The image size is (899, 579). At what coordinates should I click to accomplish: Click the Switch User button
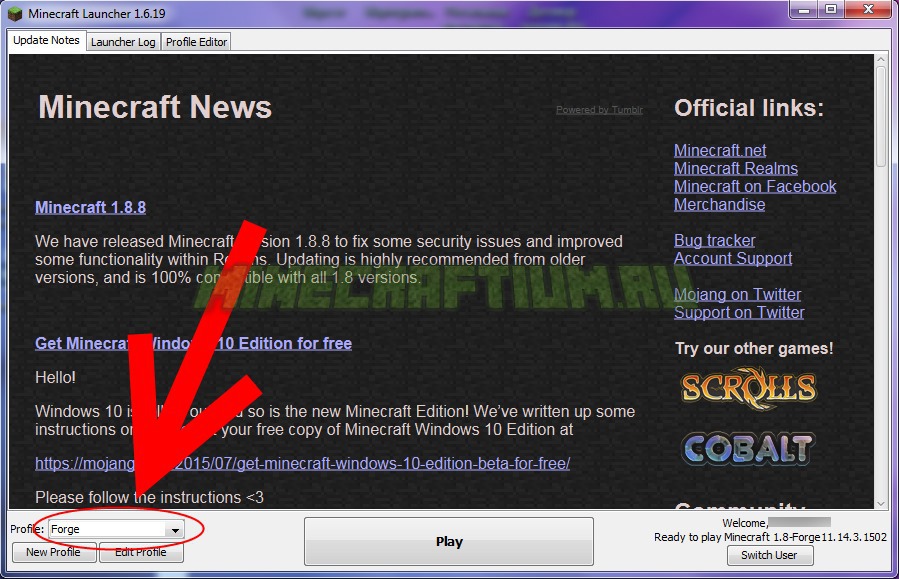coord(769,555)
